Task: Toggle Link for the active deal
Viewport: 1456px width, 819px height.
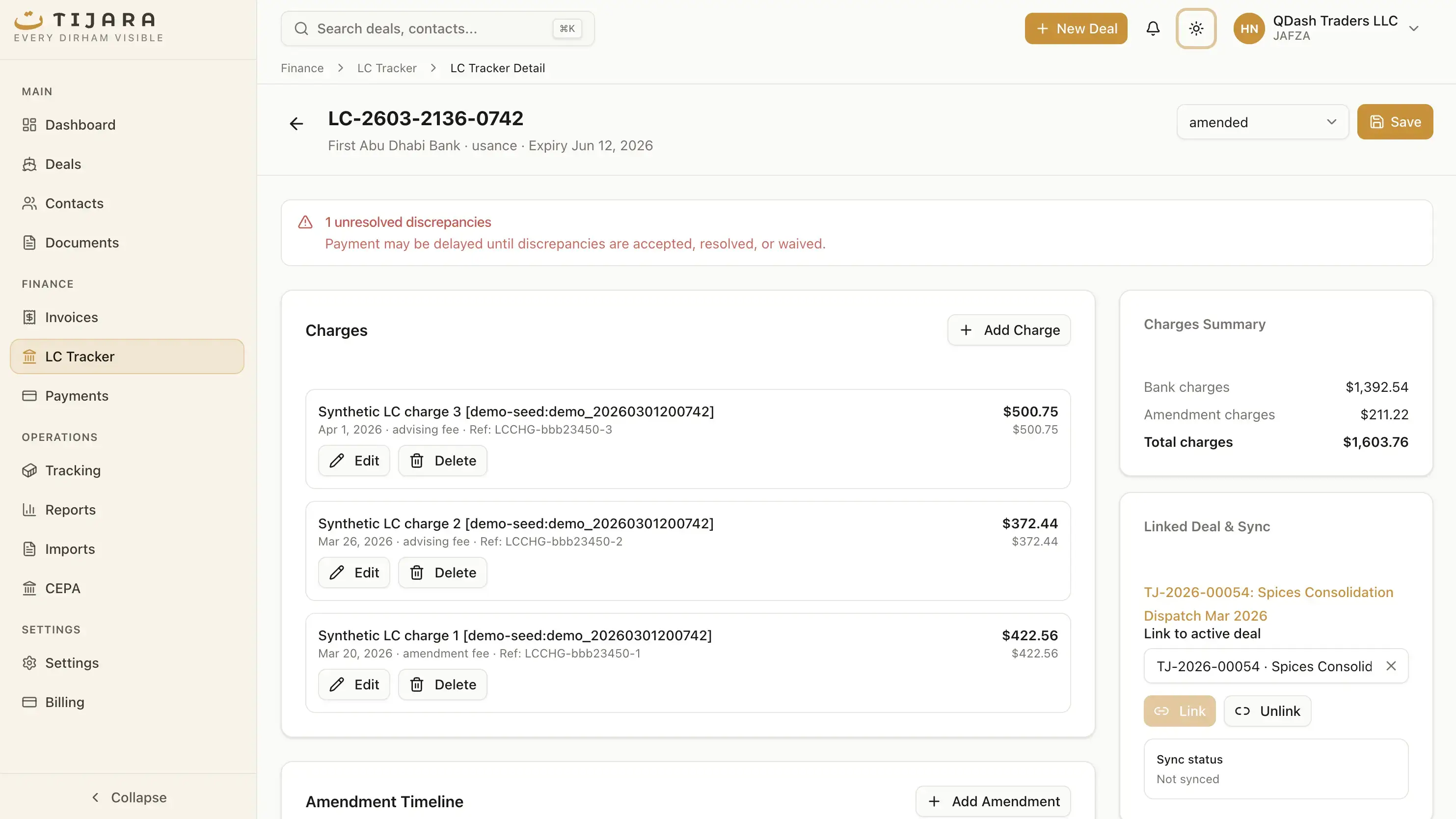Action: (x=1179, y=710)
